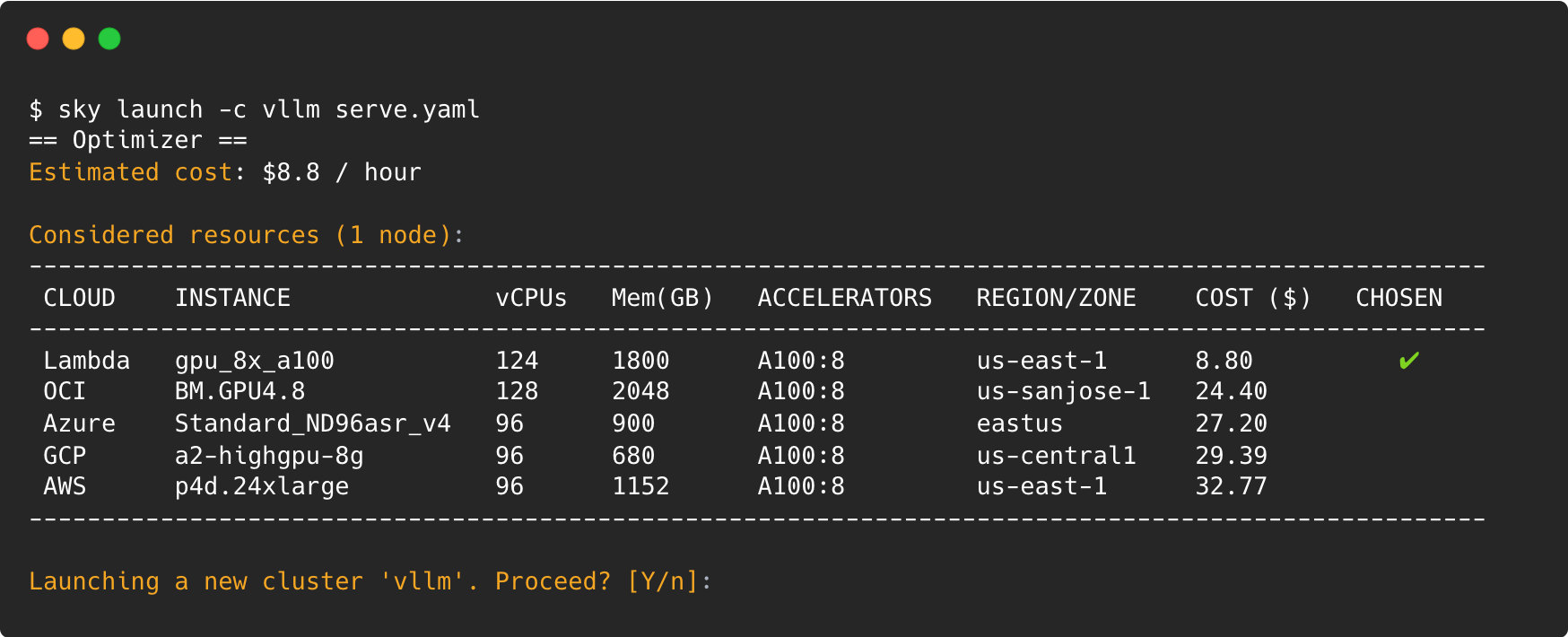
Task: Click the yellow minimize window button
Action: 74,39
